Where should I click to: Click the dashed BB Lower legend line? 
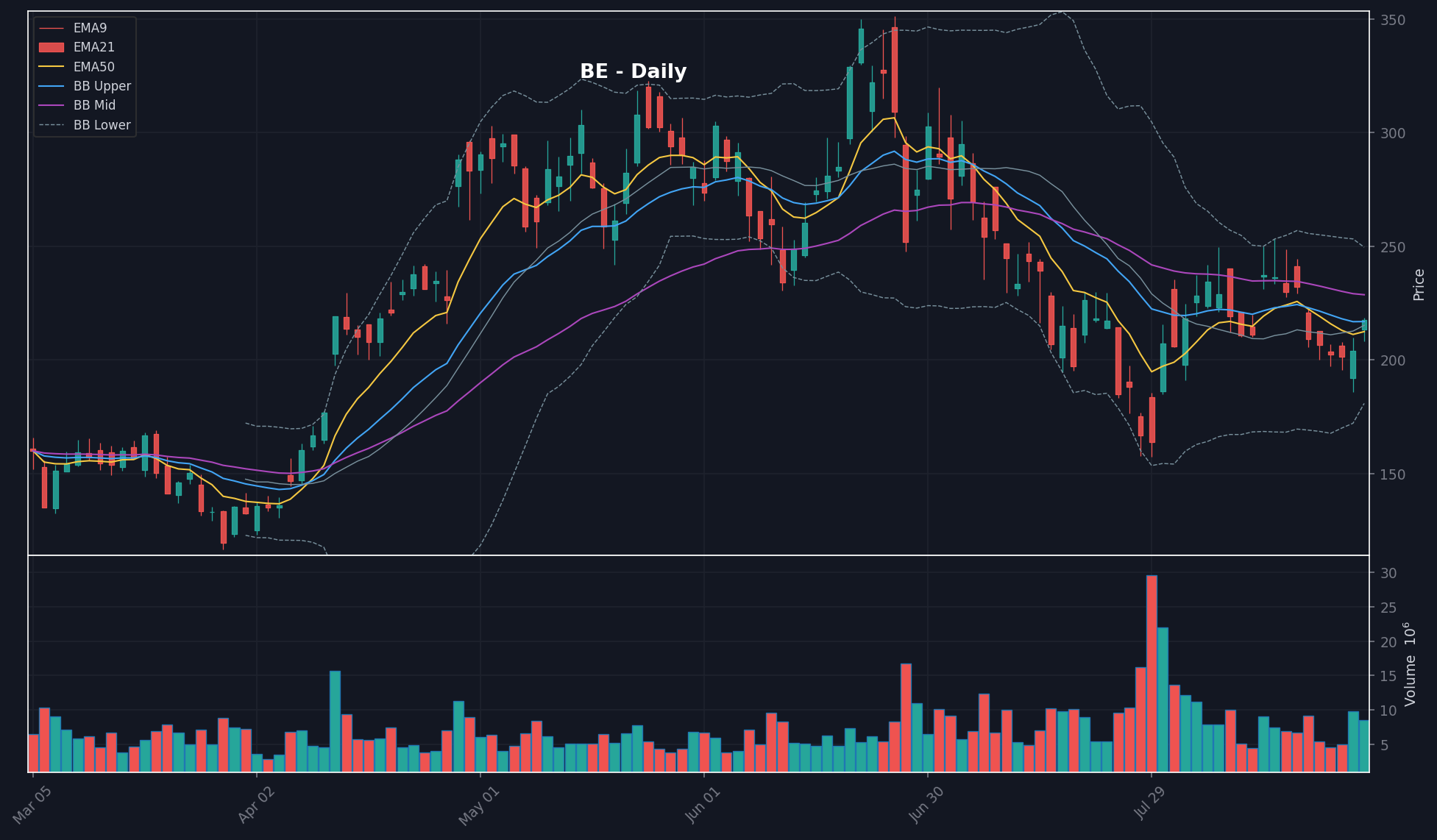click(52, 125)
